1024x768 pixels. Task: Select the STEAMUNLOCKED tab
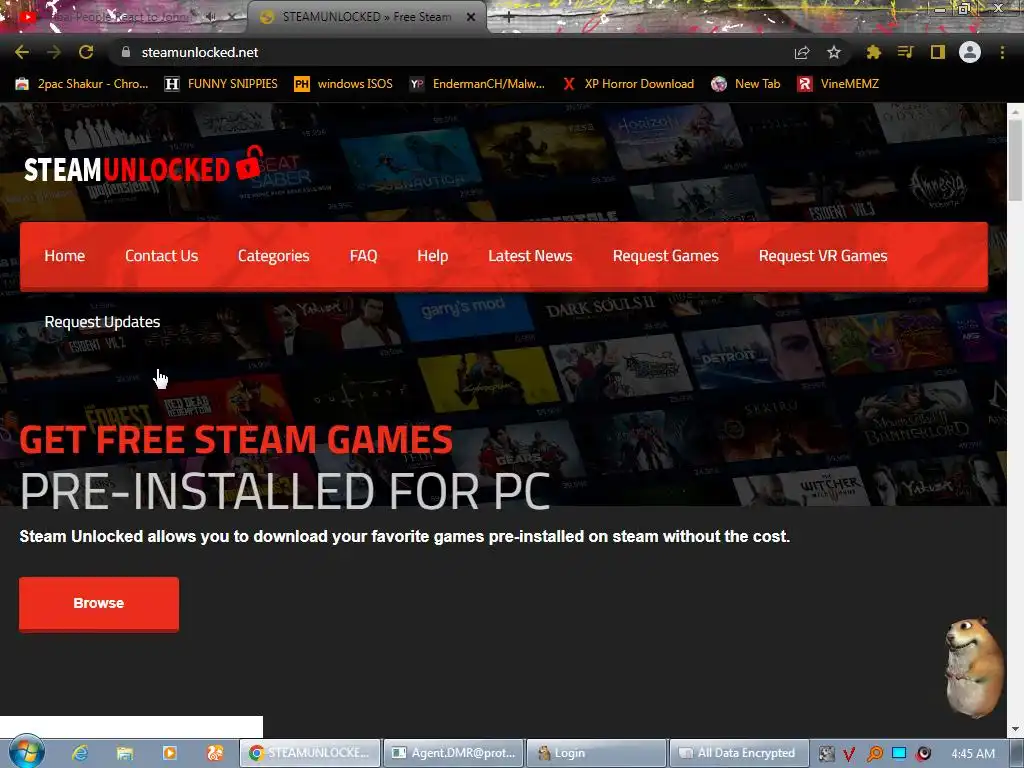coord(366,17)
